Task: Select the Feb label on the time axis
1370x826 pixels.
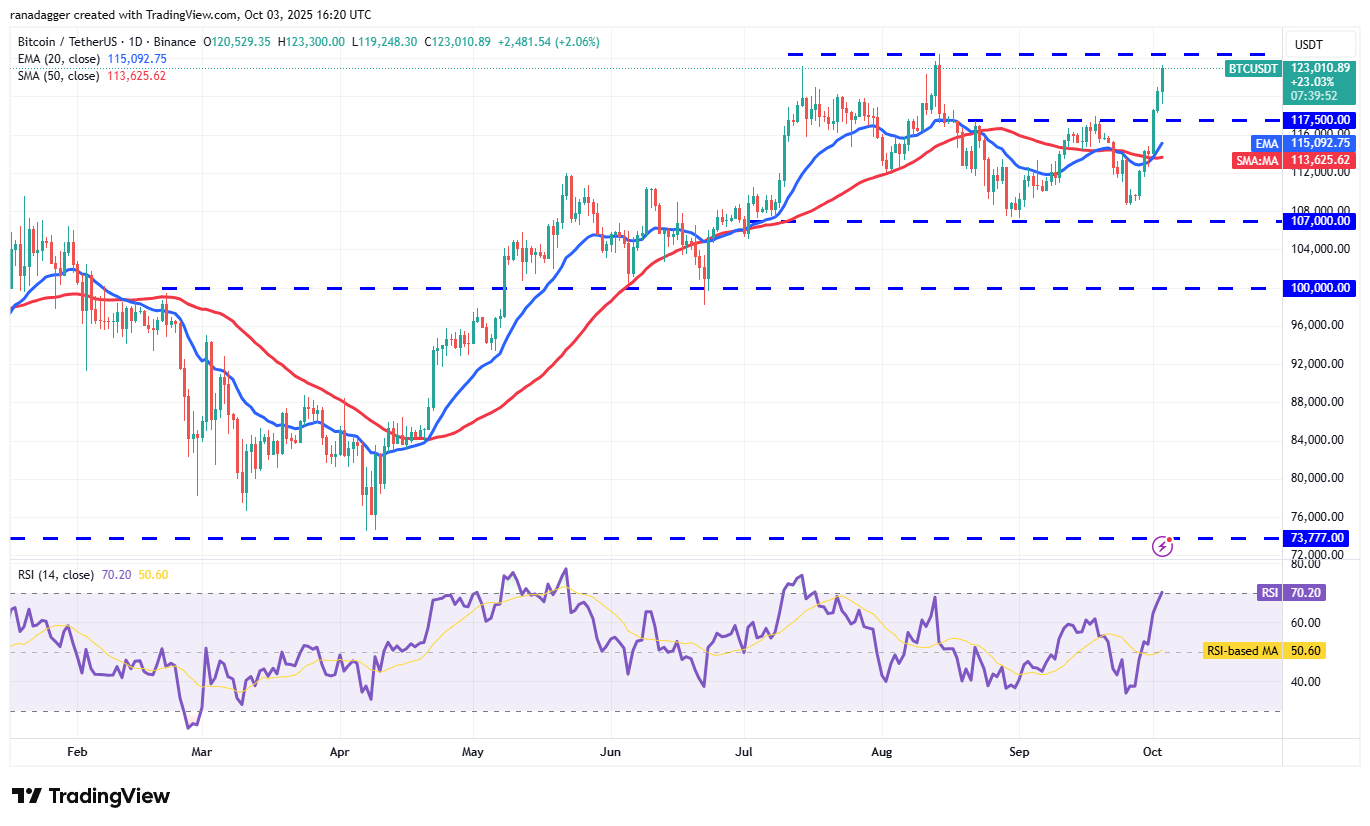Action: click(x=76, y=751)
